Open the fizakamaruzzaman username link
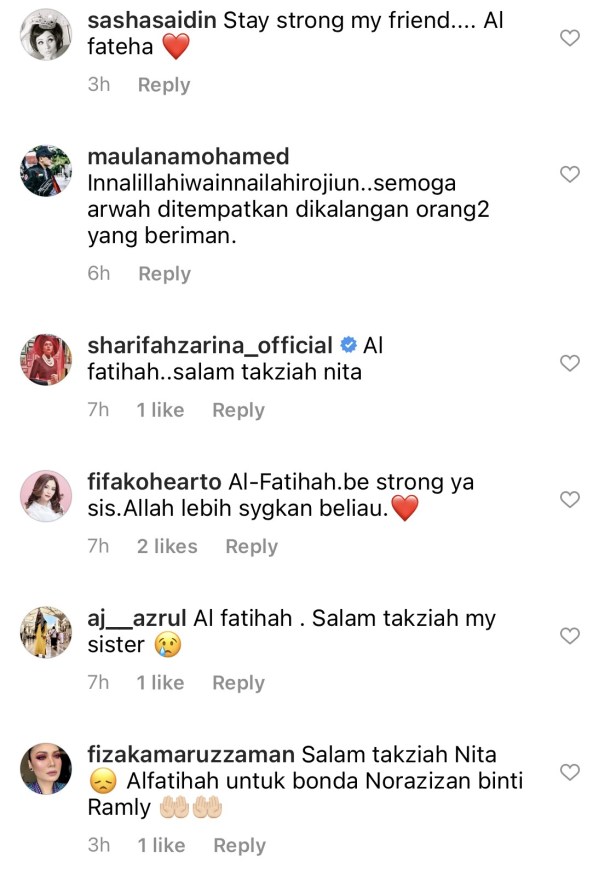Screen dimensions: 616x880 tap(191, 754)
